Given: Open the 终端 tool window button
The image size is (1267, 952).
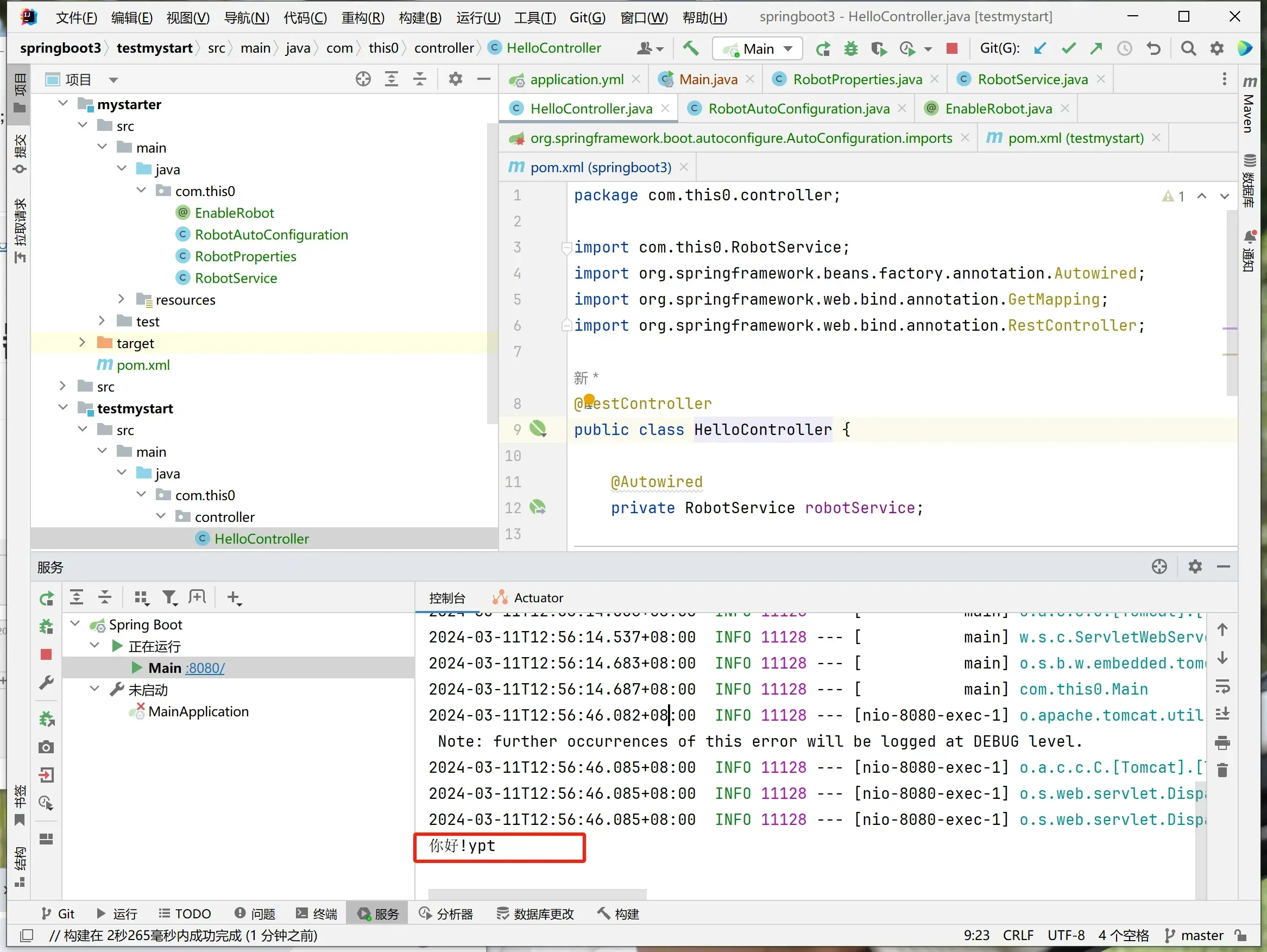Looking at the screenshot, I should point(317,913).
